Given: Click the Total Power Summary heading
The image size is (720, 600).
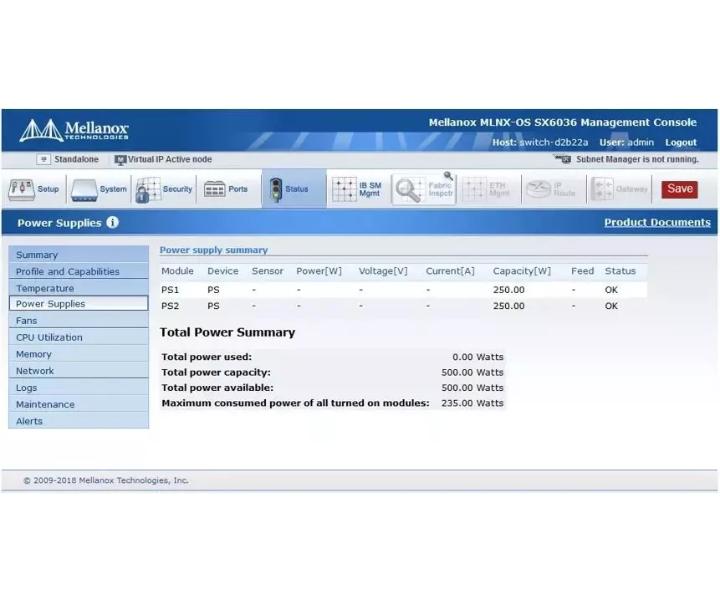Looking at the screenshot, I should pos(227,332).
